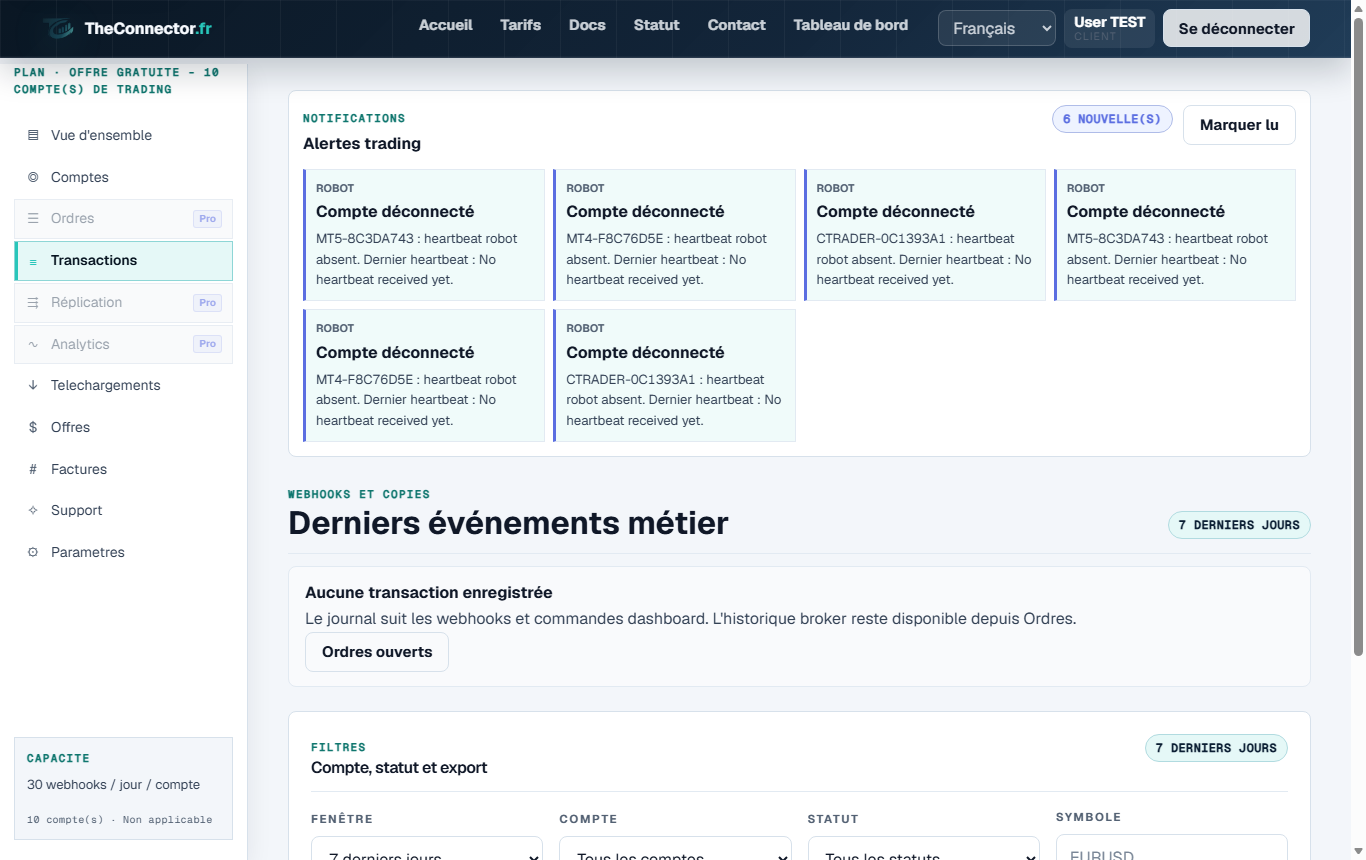Click the "Derniers événements métier" heading
Viewport: 1366px width, 860px height.
click(x=508, y=523)
